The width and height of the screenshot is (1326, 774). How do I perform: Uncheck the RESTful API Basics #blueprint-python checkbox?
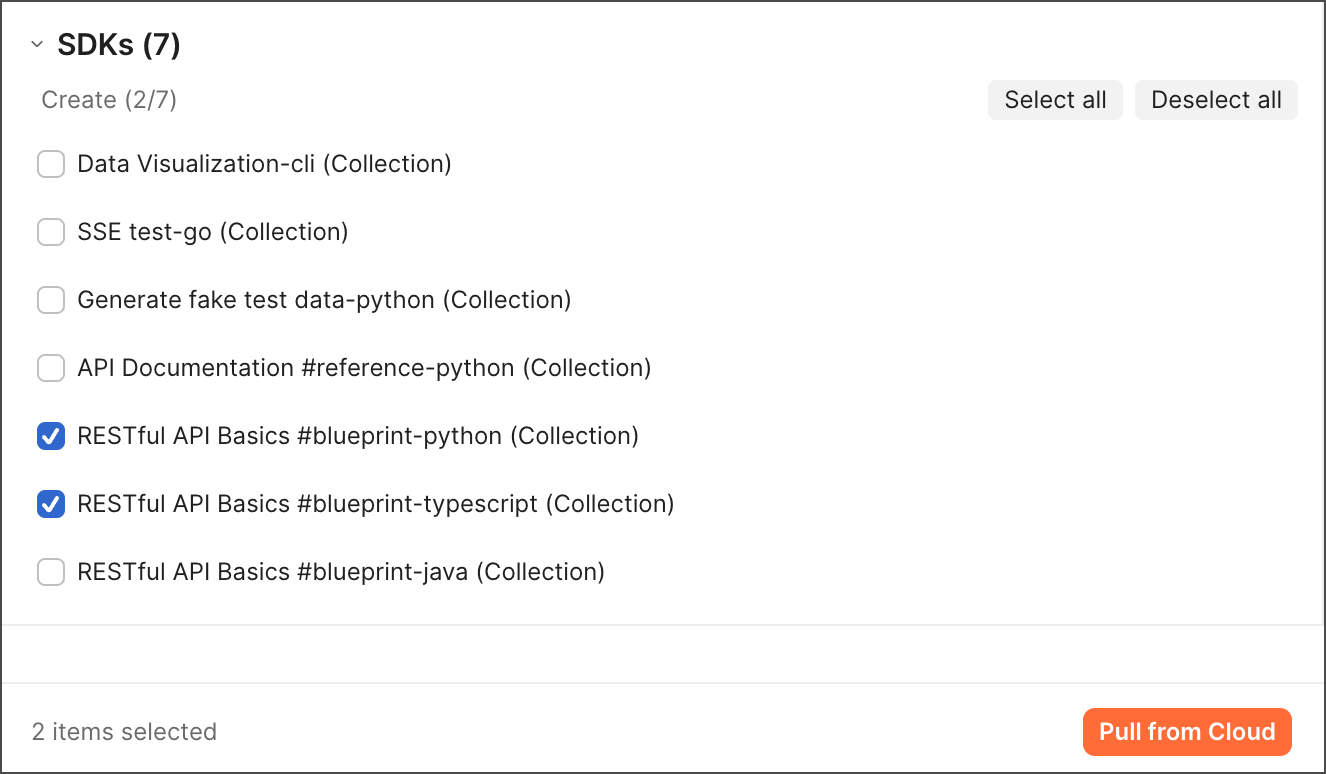point(51,436)
